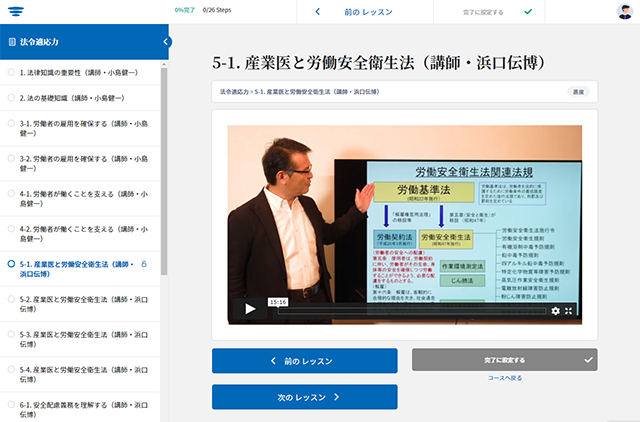Toggle completion circle for lesson 3-1
This screenshot has height=422, width=640.
pos(11,125)
